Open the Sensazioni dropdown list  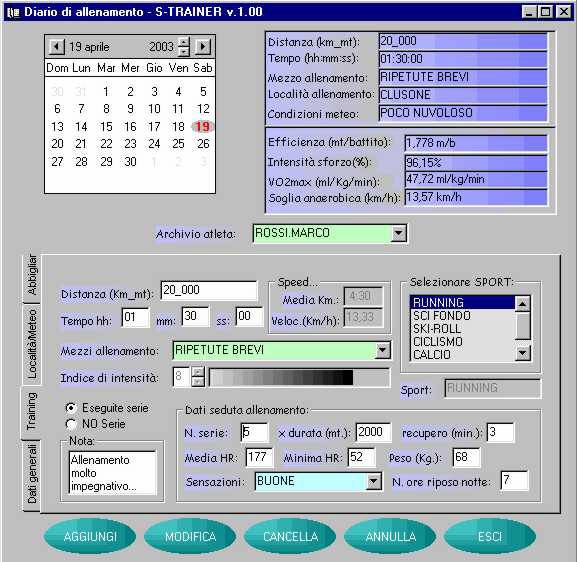pyautogui.click(x=374, y=481)
